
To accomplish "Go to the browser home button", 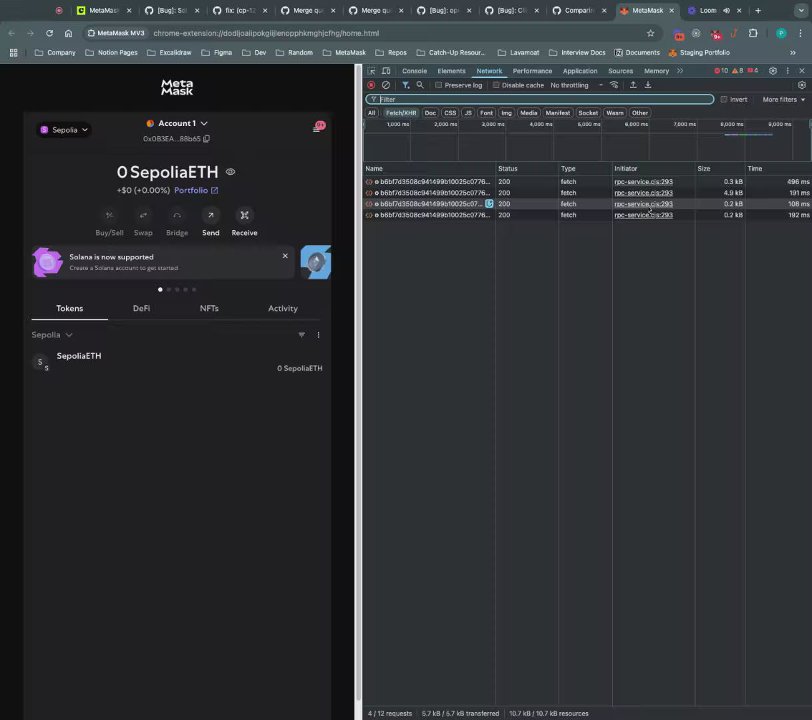I will (x=68, y=33).
